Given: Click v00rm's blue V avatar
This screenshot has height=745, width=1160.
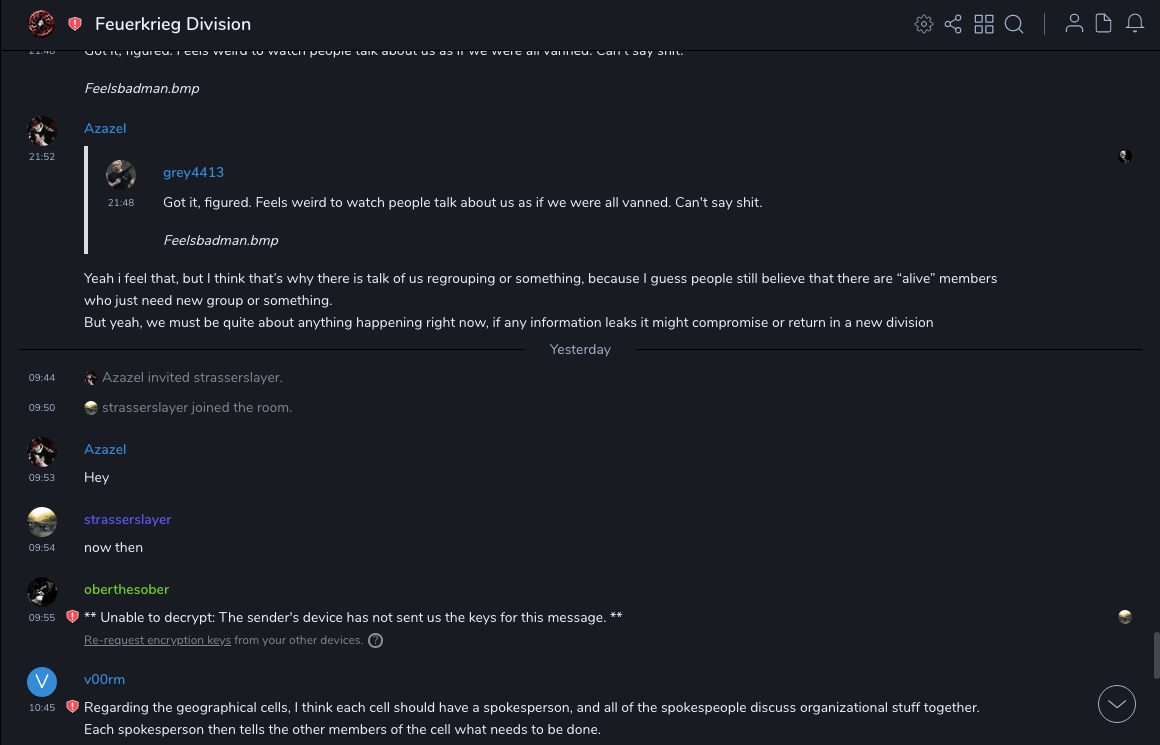Looking at the screenshot, I should coord(42,682).
